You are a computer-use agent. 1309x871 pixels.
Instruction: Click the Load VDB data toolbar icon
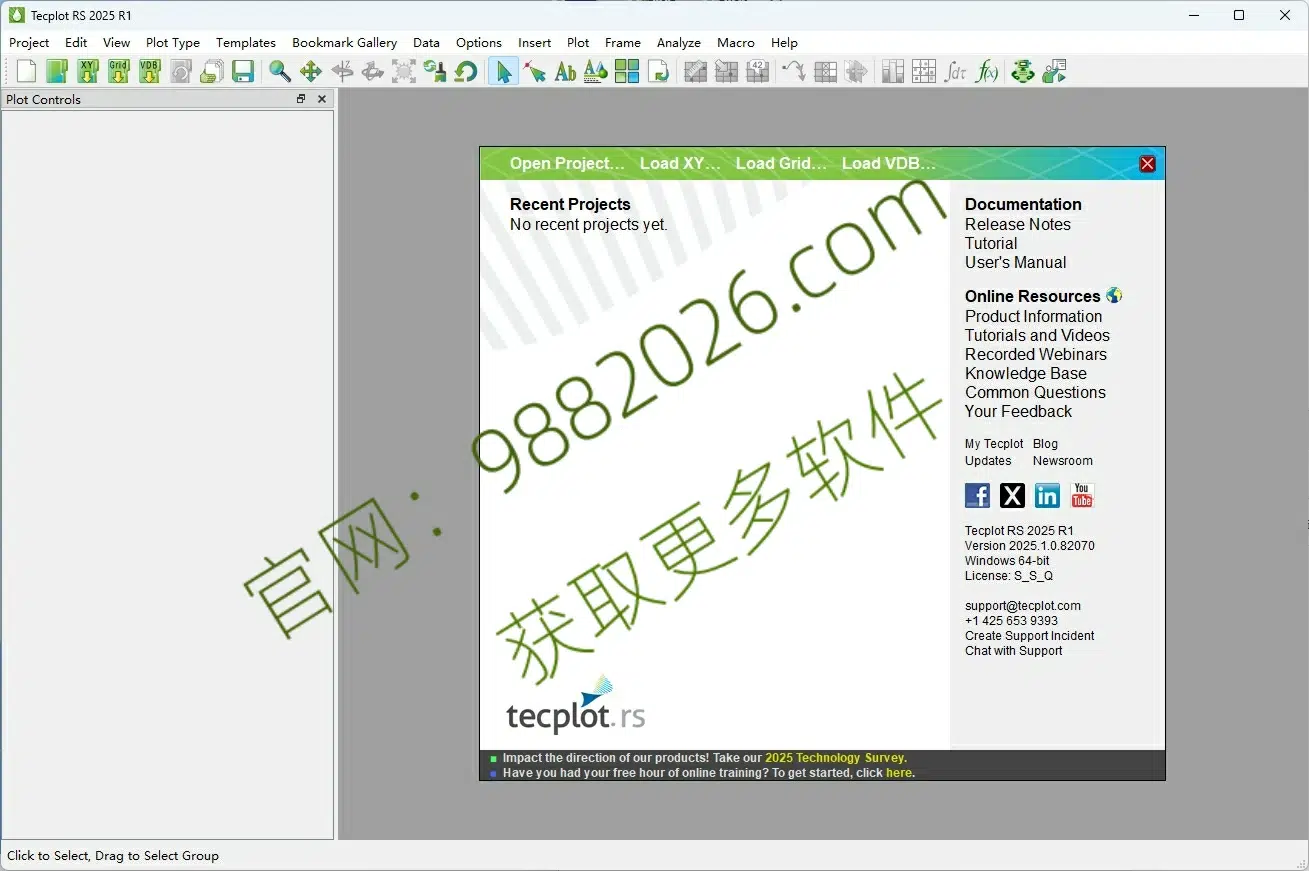point(150,71)
